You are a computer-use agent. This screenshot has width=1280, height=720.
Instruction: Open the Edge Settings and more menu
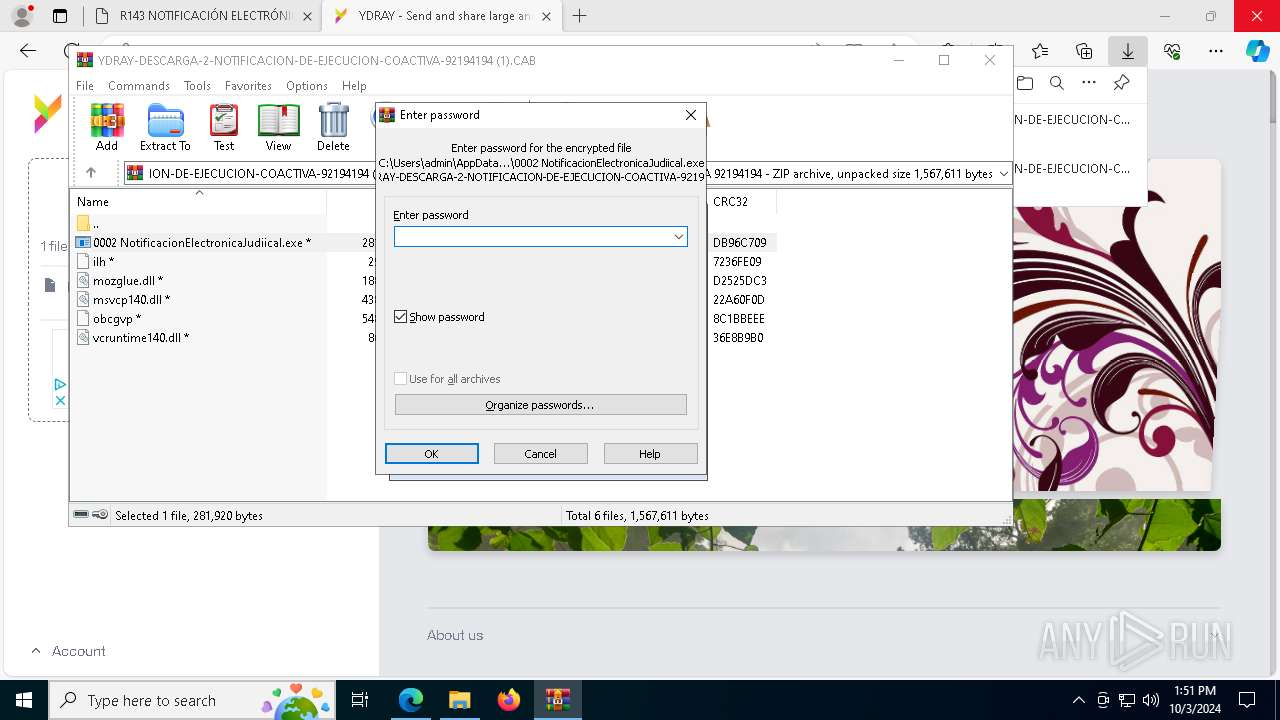[1216, 51]
